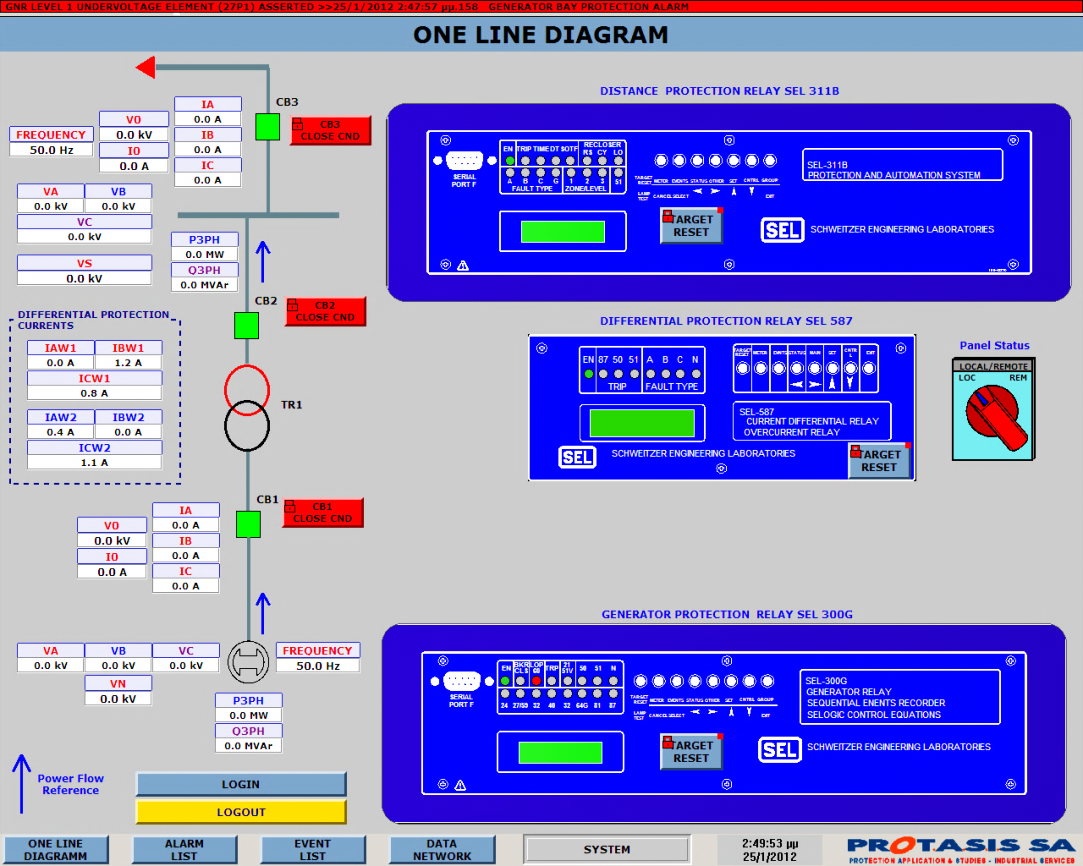The height and width of the screenshot is (866, 1083).
Task: Click the CB2 green circuit breaker symbol
Action: (x=246, y=325)
